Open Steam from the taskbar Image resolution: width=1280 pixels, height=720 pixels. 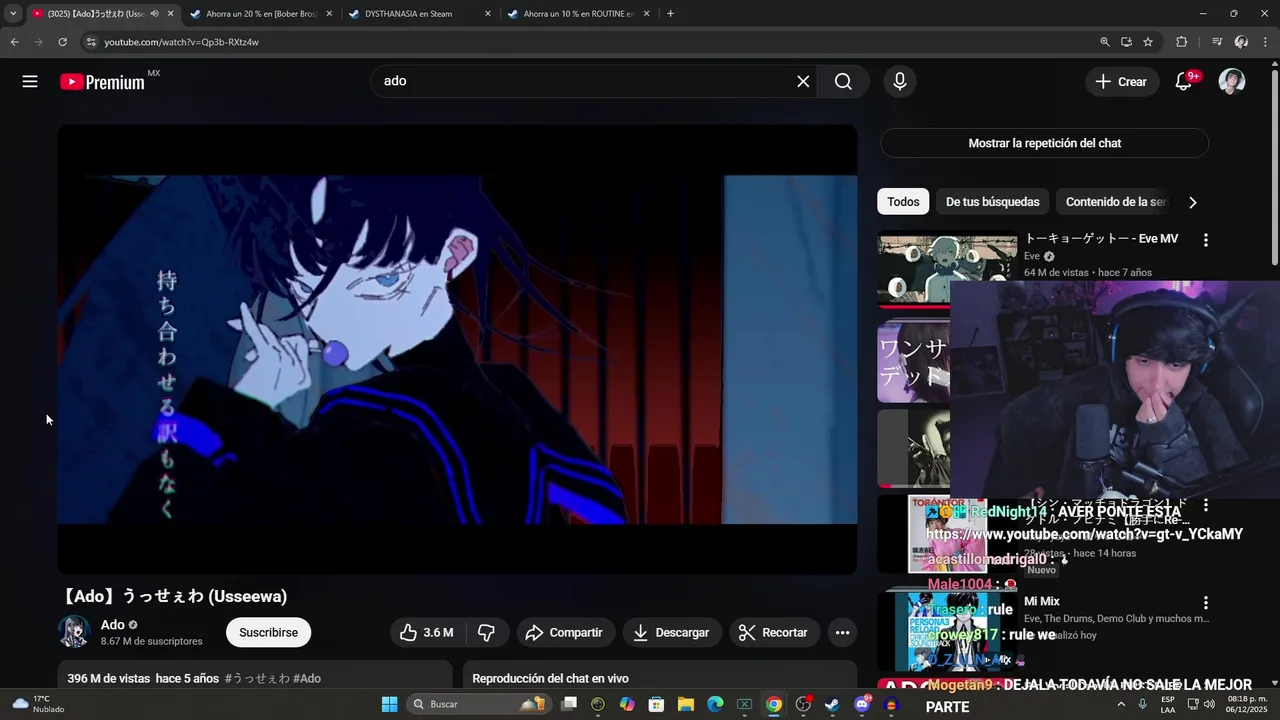point(832,704)
